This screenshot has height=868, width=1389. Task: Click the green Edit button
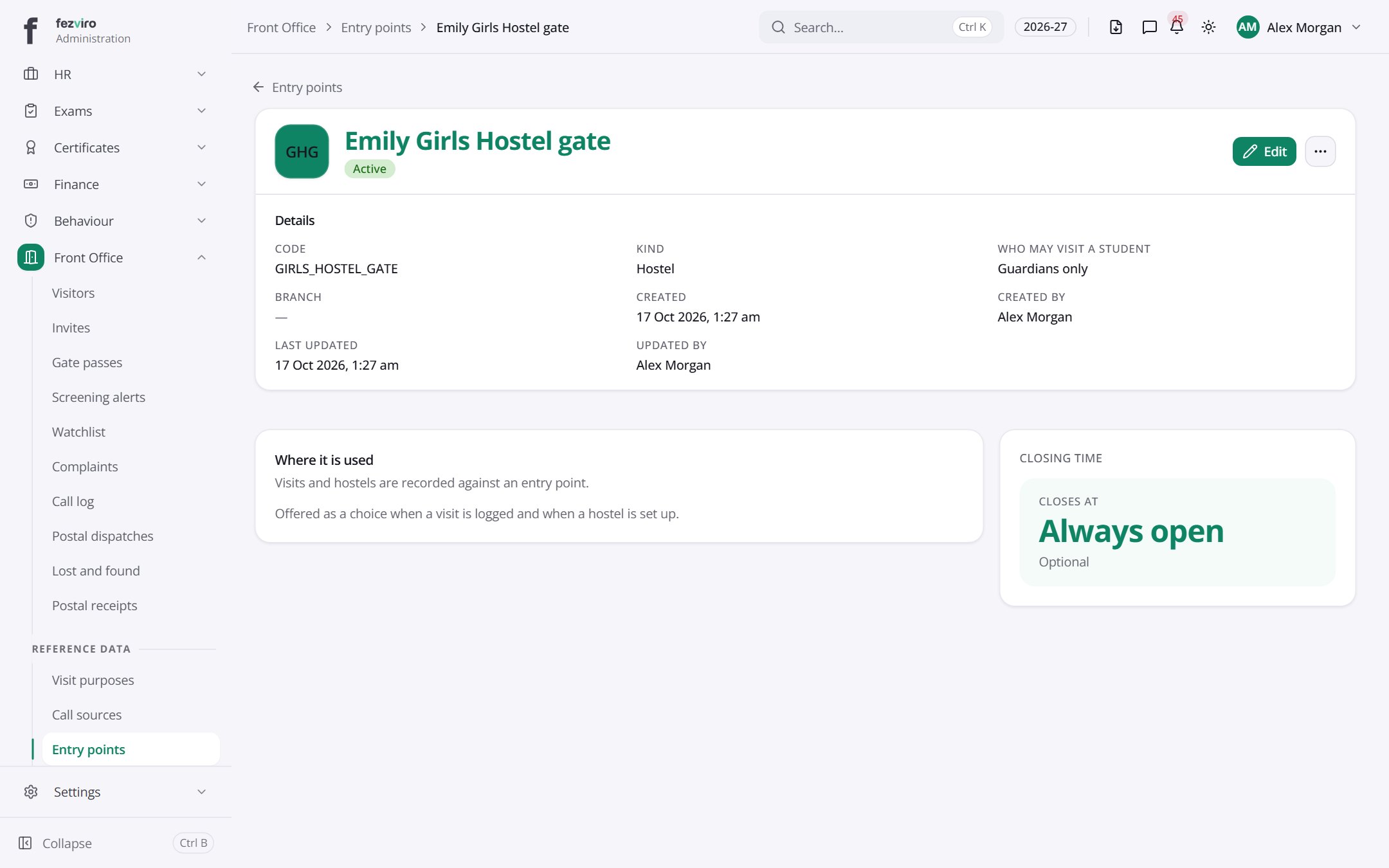[x=1264, y=151]
